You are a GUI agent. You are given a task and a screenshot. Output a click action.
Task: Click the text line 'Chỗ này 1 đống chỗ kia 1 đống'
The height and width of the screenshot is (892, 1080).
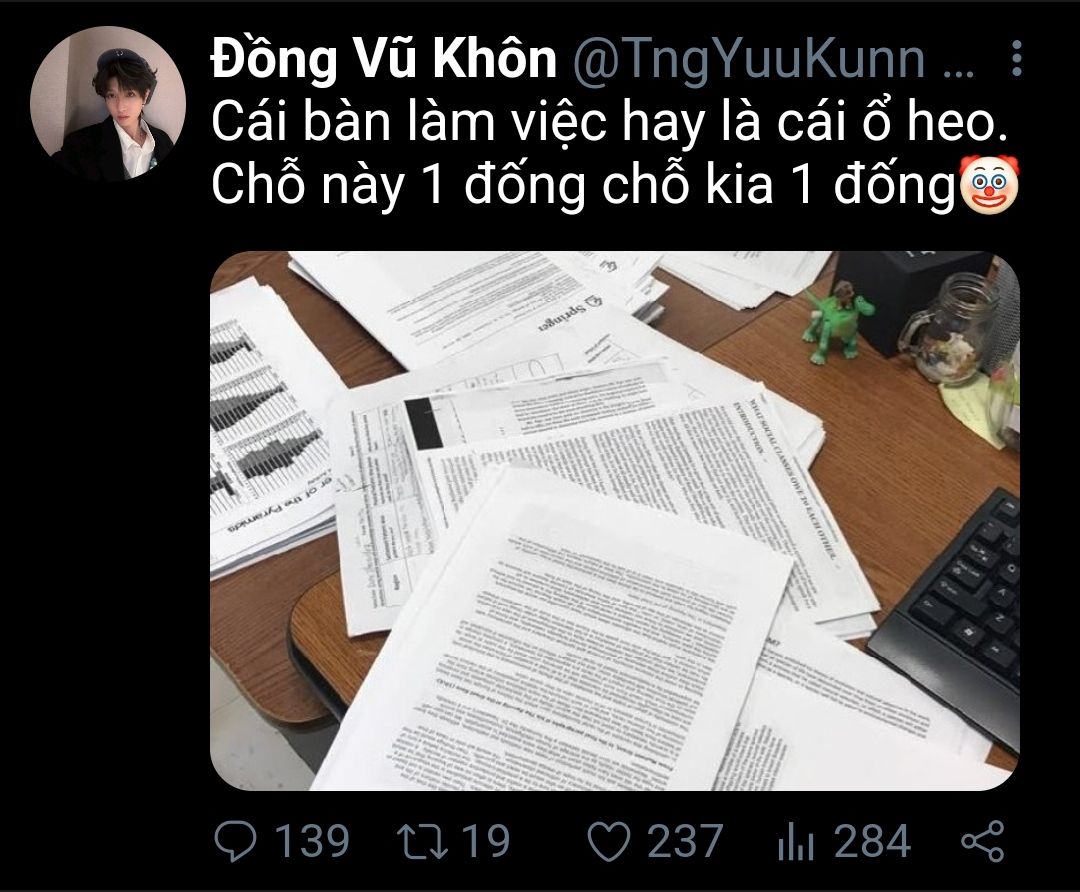pos(583,185)
